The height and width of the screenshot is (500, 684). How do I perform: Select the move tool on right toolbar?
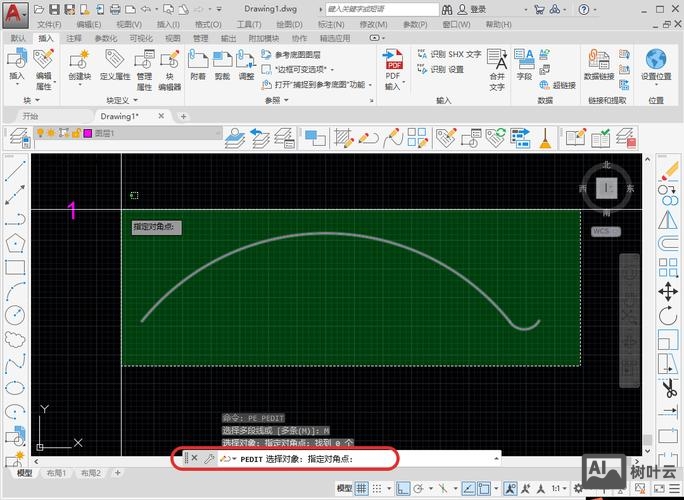point(668,291)
